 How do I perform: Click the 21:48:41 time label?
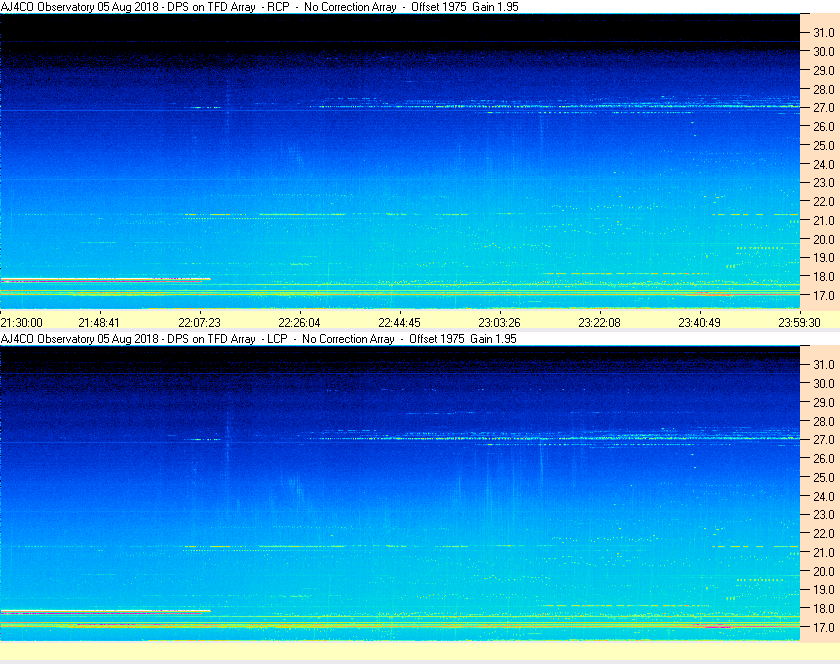pos(99,323)
